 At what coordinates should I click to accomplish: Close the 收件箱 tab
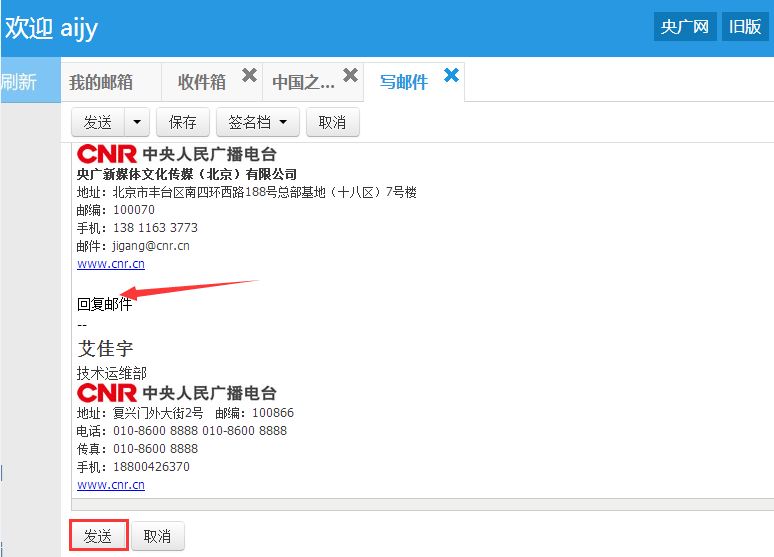(x=249, y=76)
